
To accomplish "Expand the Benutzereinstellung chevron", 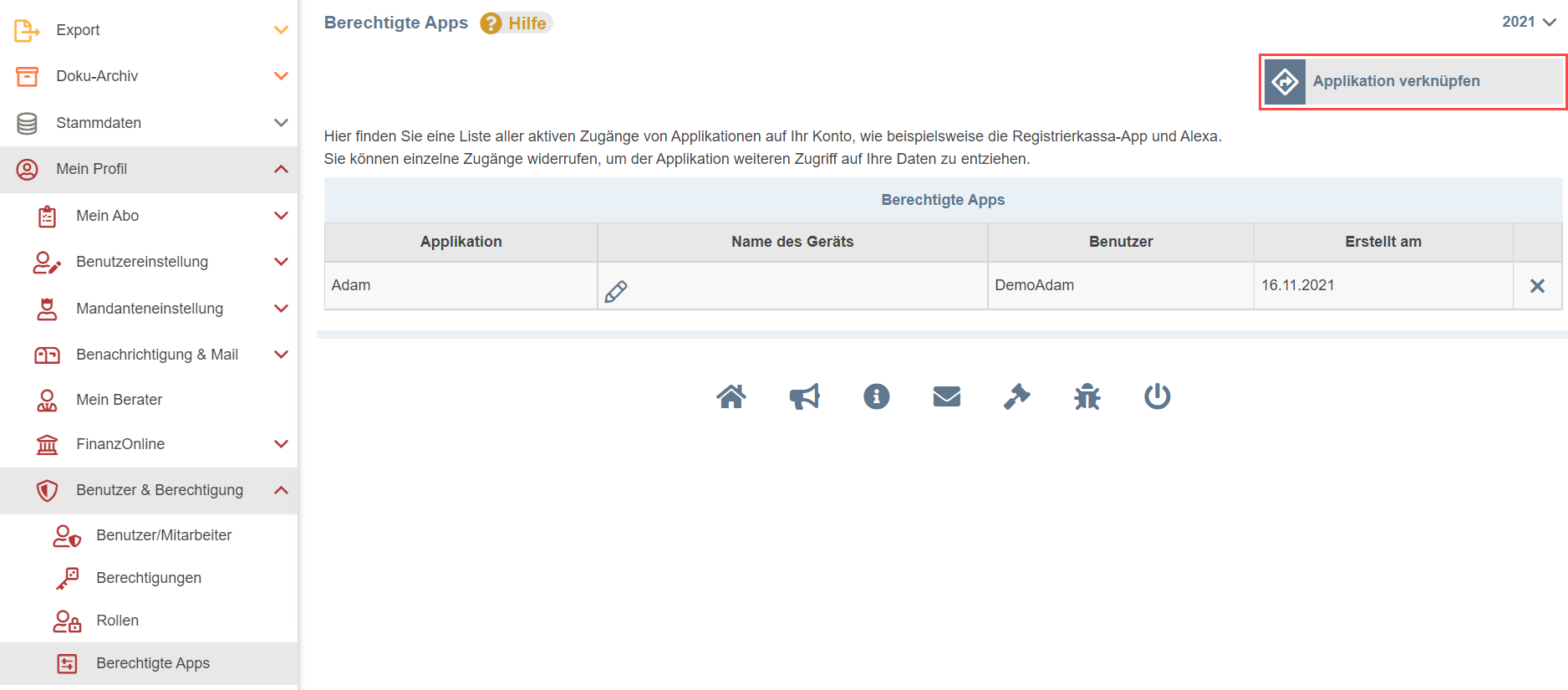I will click(x=281, y=262).
